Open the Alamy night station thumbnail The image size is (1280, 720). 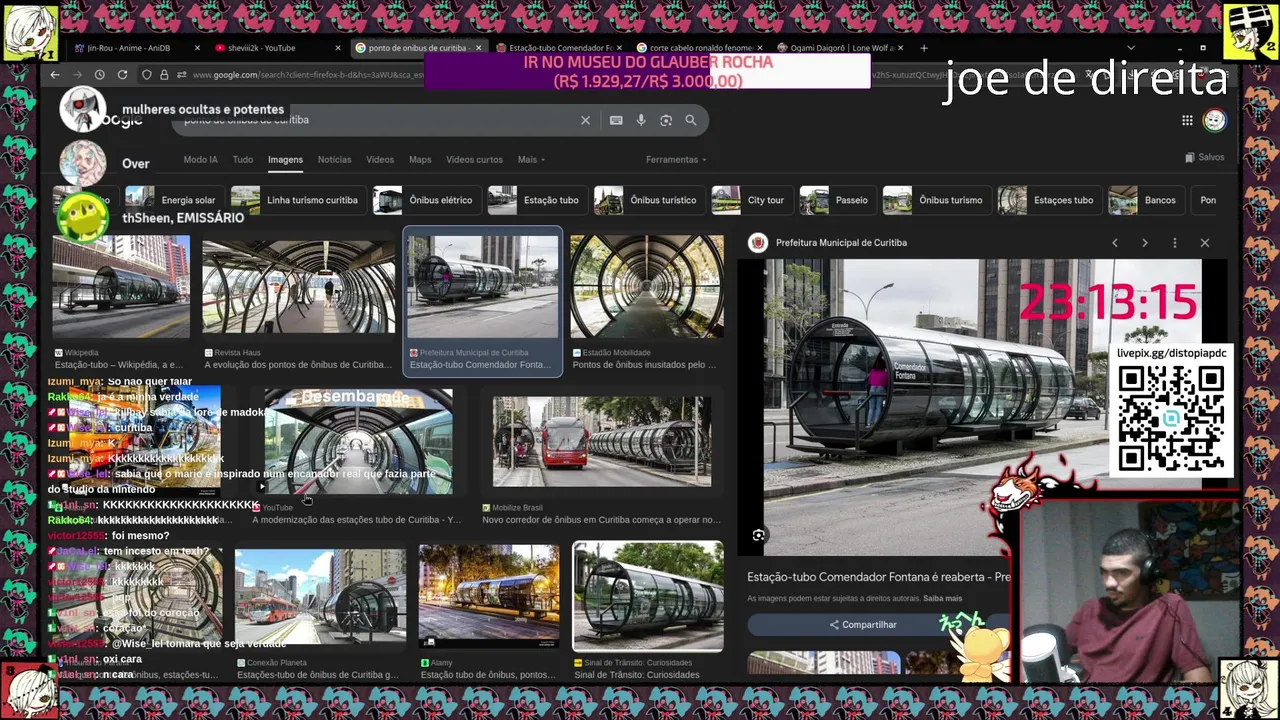(489, 596)
